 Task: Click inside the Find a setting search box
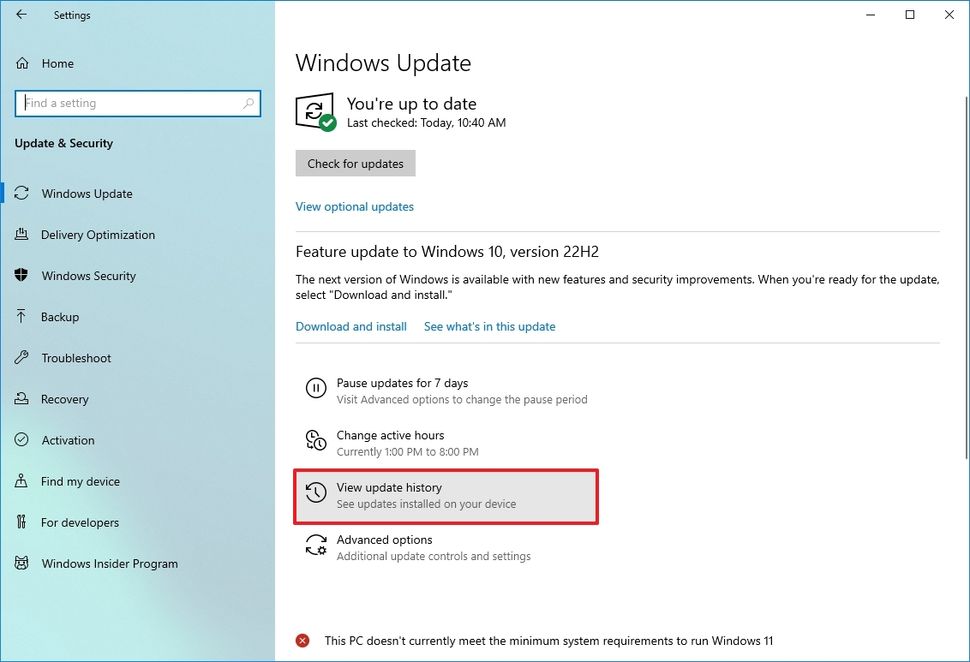coord(138,103)
